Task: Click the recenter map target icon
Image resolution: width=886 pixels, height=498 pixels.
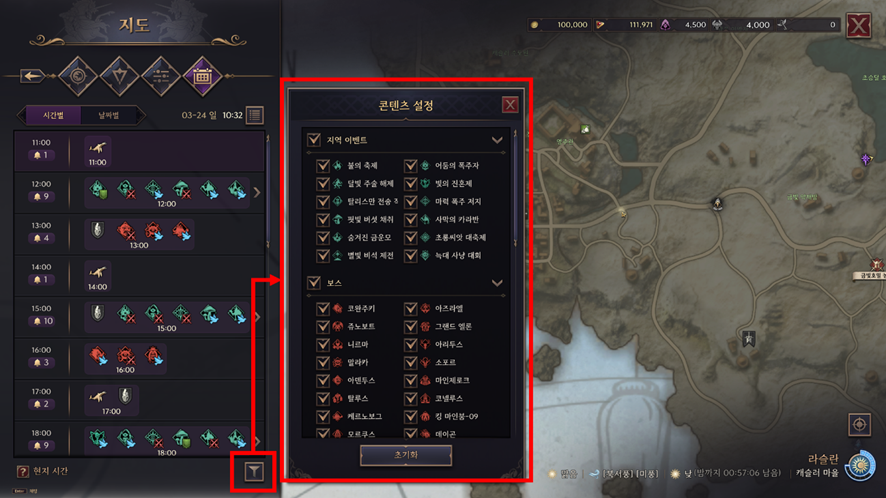Action: tap(859, 425)
